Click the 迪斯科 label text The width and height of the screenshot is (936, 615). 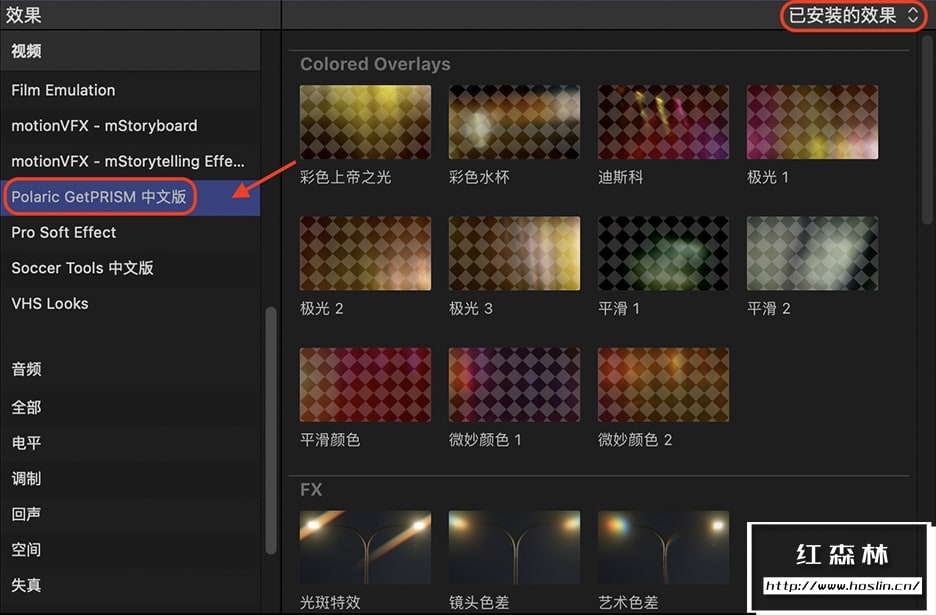point(620,177)
